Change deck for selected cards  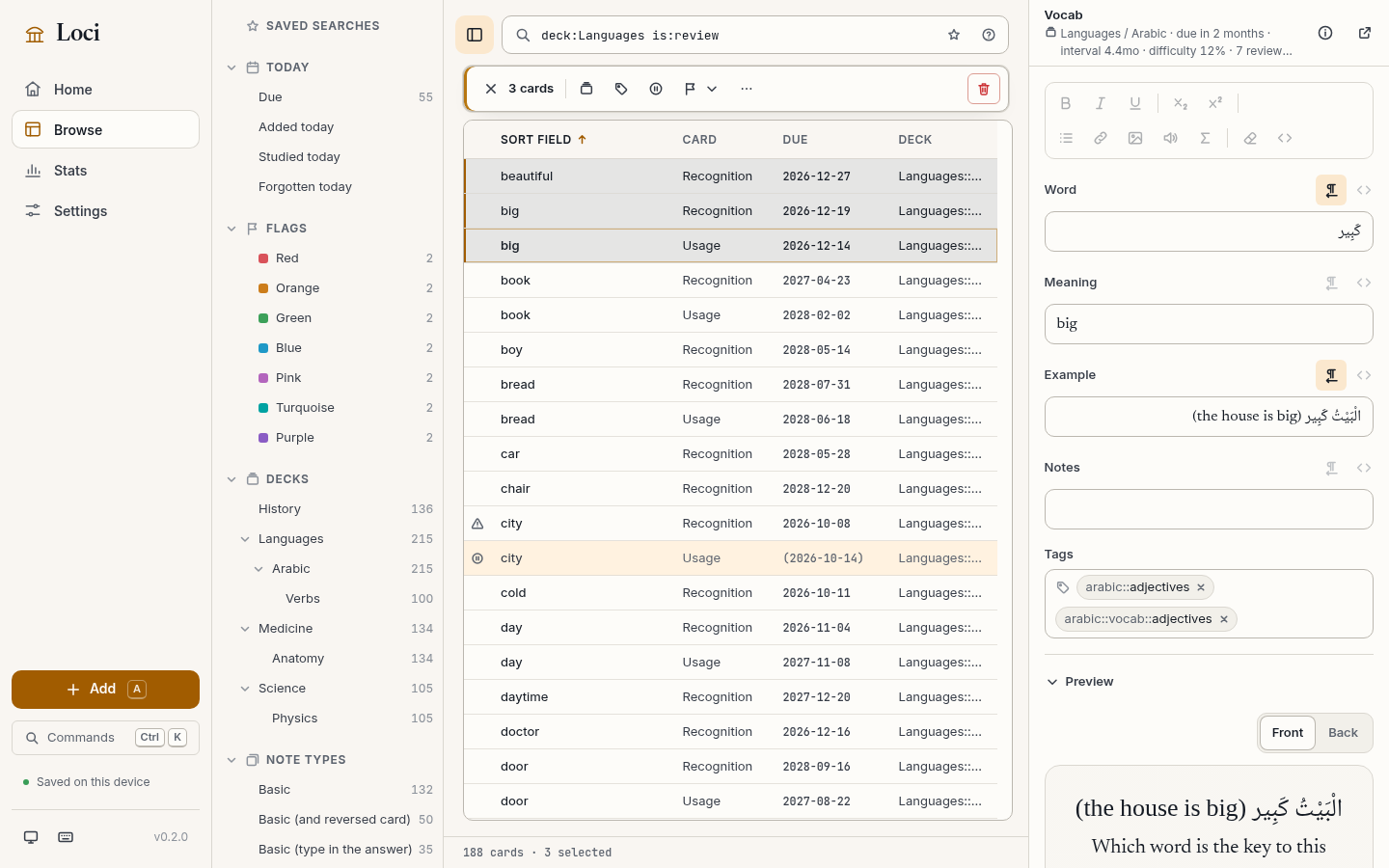pos(586,89)
